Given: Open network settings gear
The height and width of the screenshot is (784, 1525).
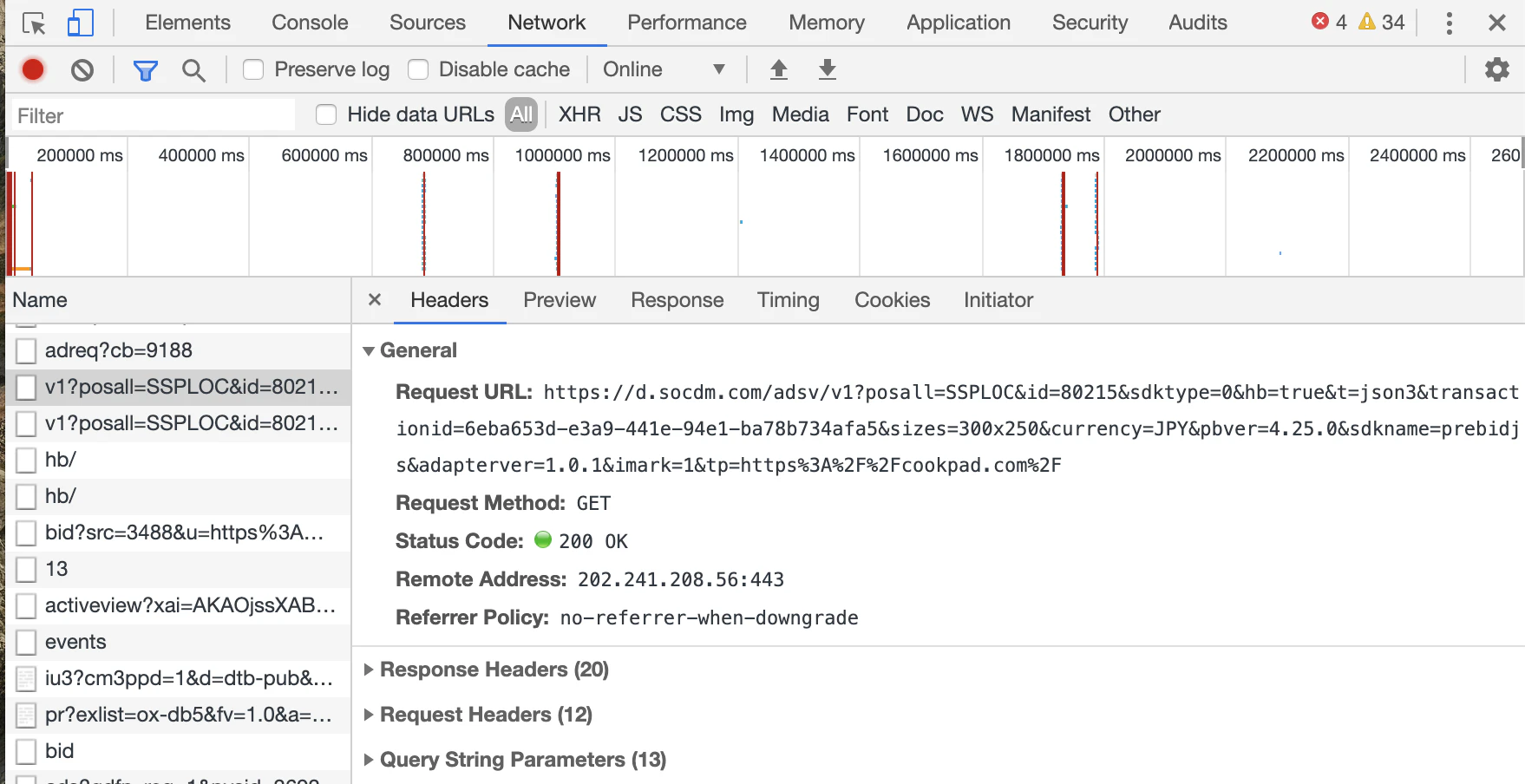Looking at the screenshot, I should click(x=1497, y=69).
